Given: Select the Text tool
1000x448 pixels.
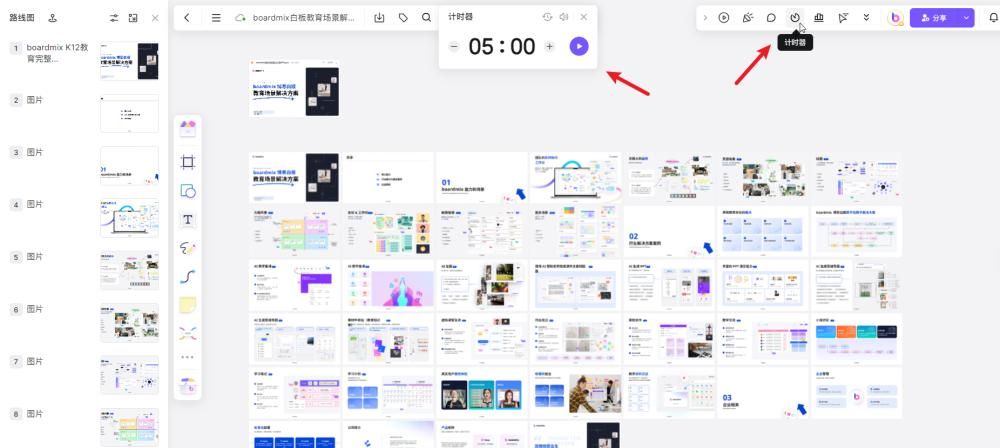Looking at the screenshot, I should tap(188, 220).
